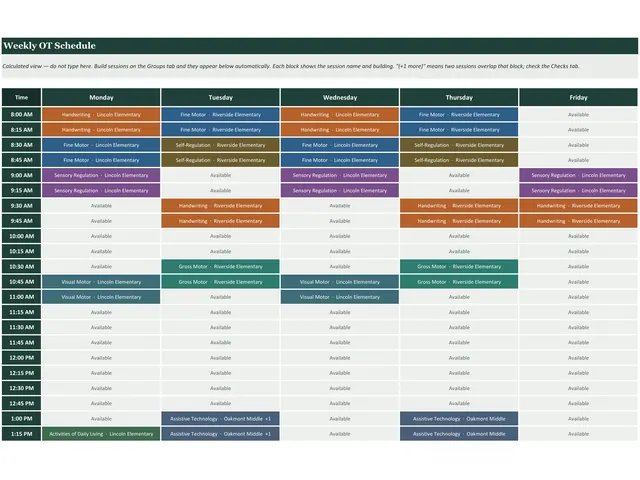
Task: Select the Monday column header
Action: coord(101,98)
